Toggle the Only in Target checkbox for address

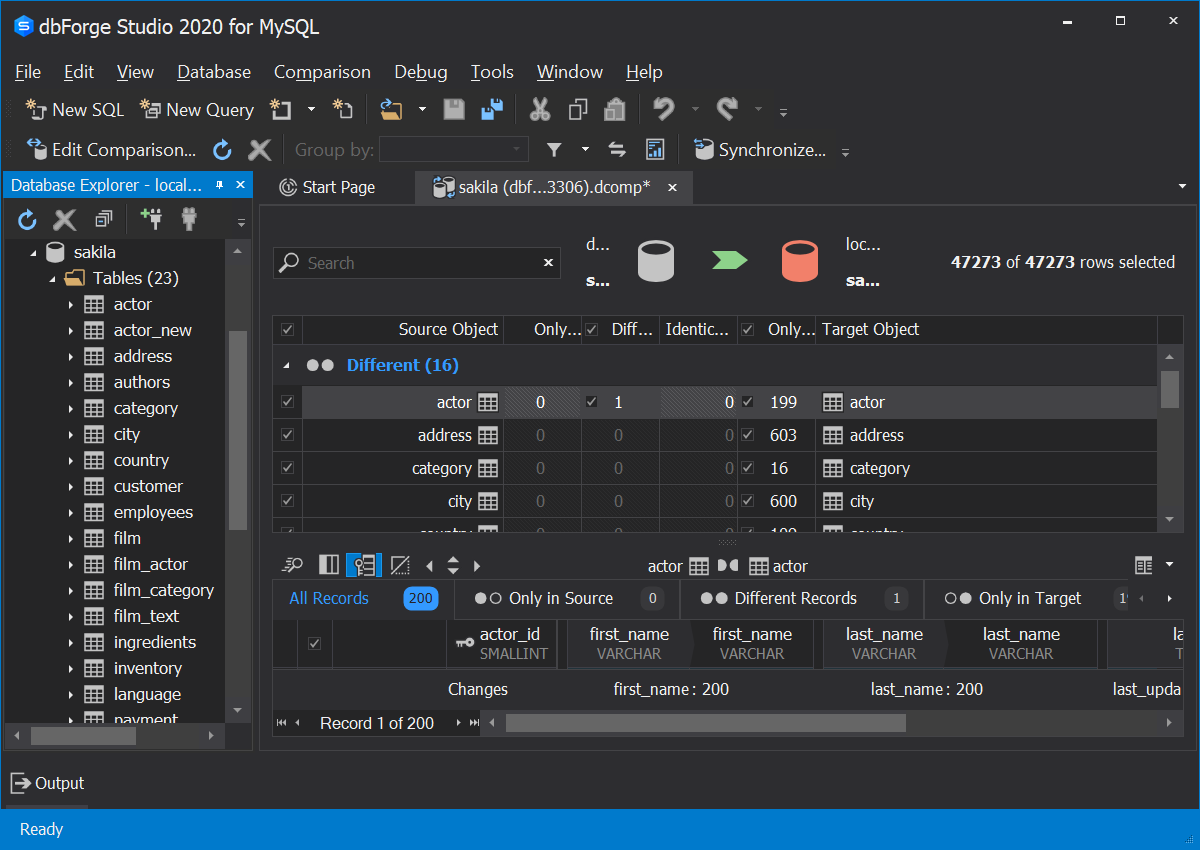(746, 435)
